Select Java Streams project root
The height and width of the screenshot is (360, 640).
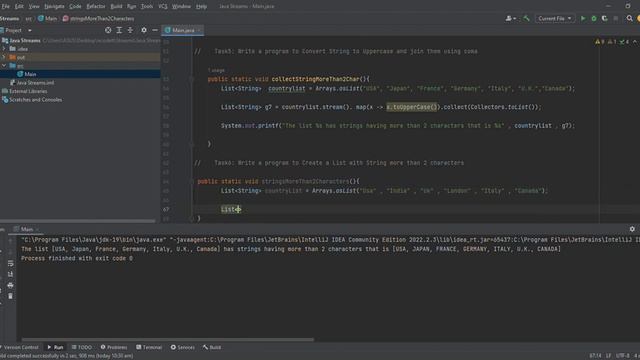coord(21,40)
